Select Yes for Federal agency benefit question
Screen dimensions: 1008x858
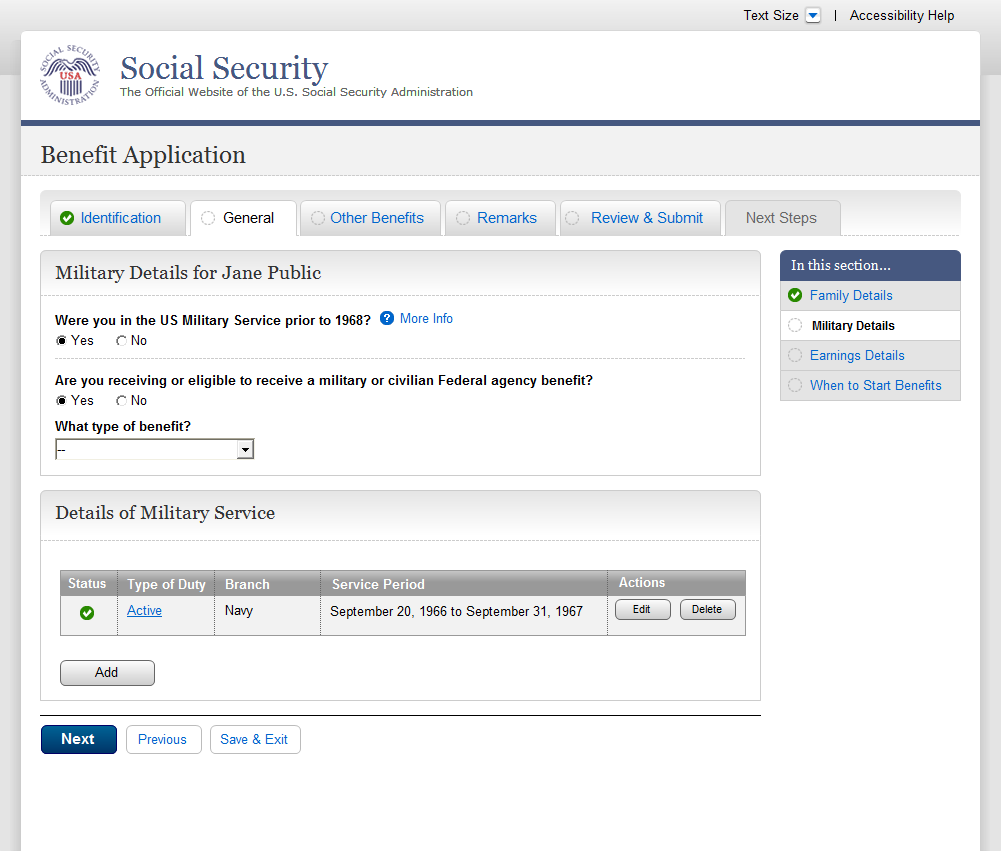click(62, 401)
